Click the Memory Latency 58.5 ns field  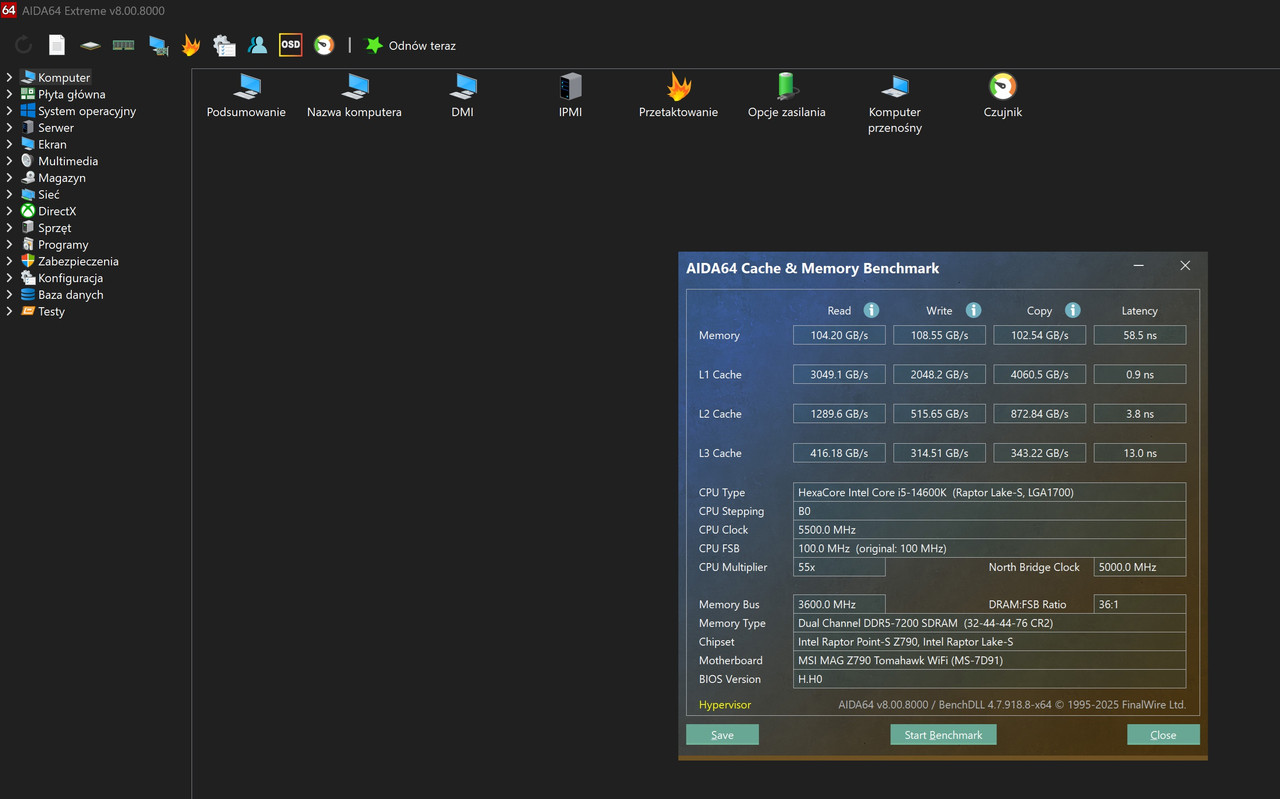pos(1140,335)
